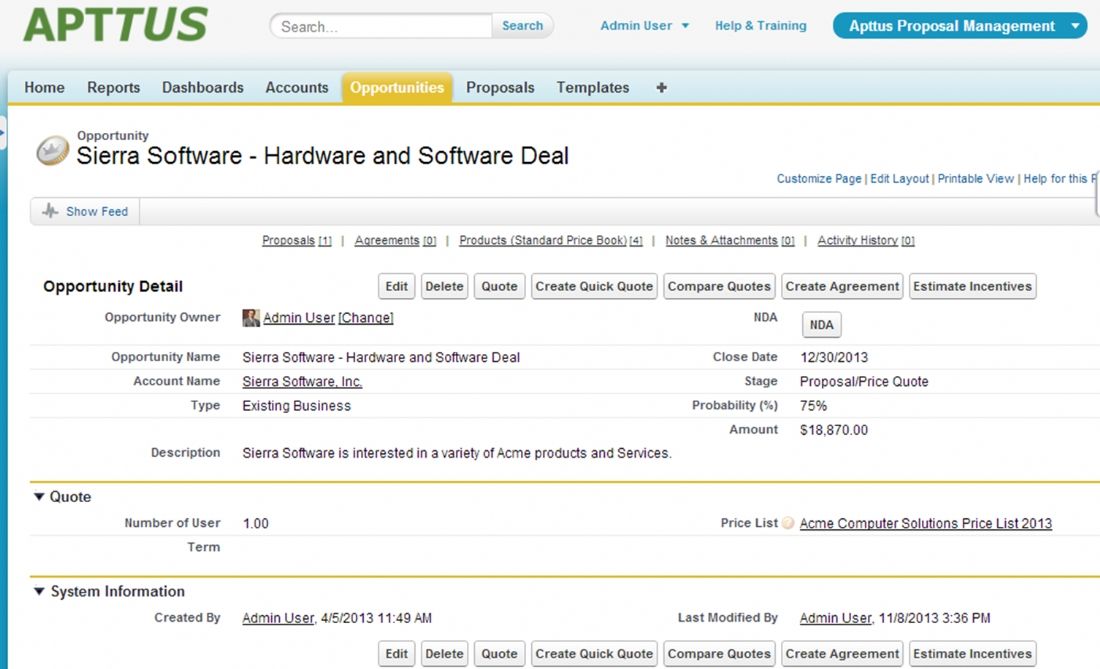Open the Templates tab

(x=593, y=88)
